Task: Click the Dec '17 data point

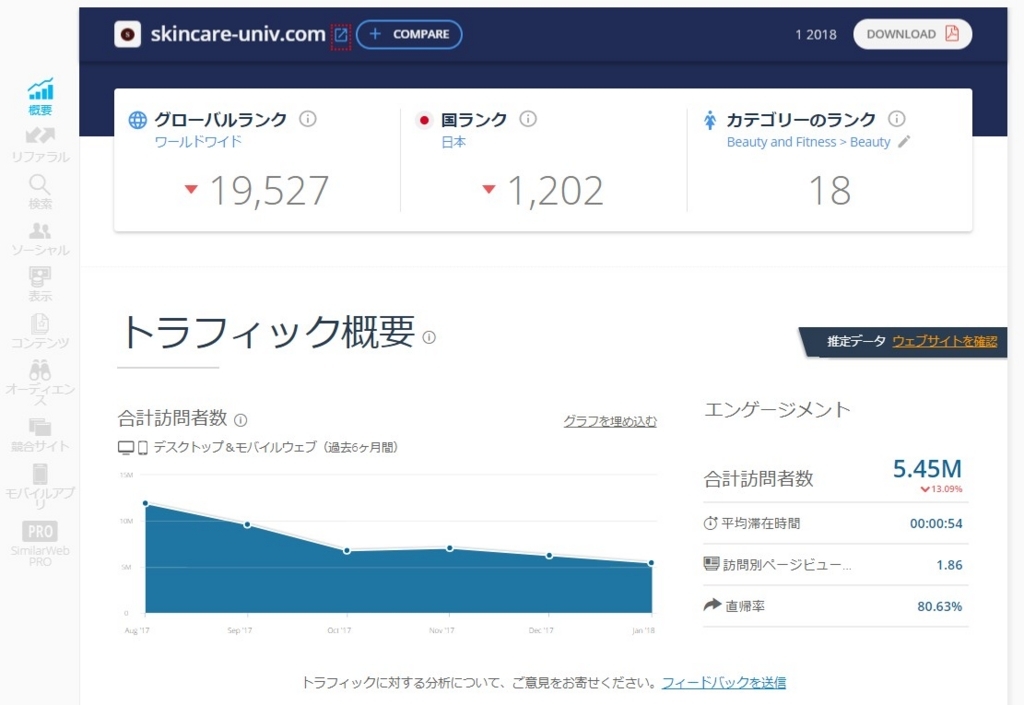Action: (549, 556)
